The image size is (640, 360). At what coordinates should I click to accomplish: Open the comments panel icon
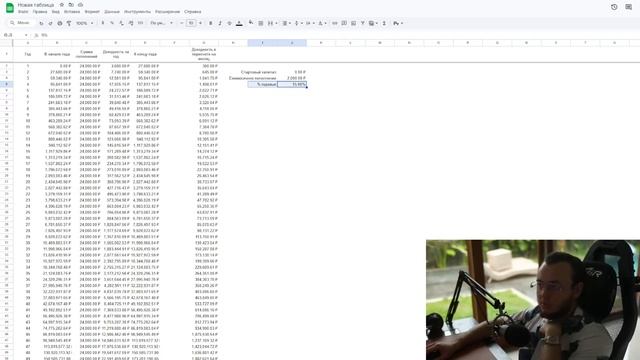[x=629, y=7]
